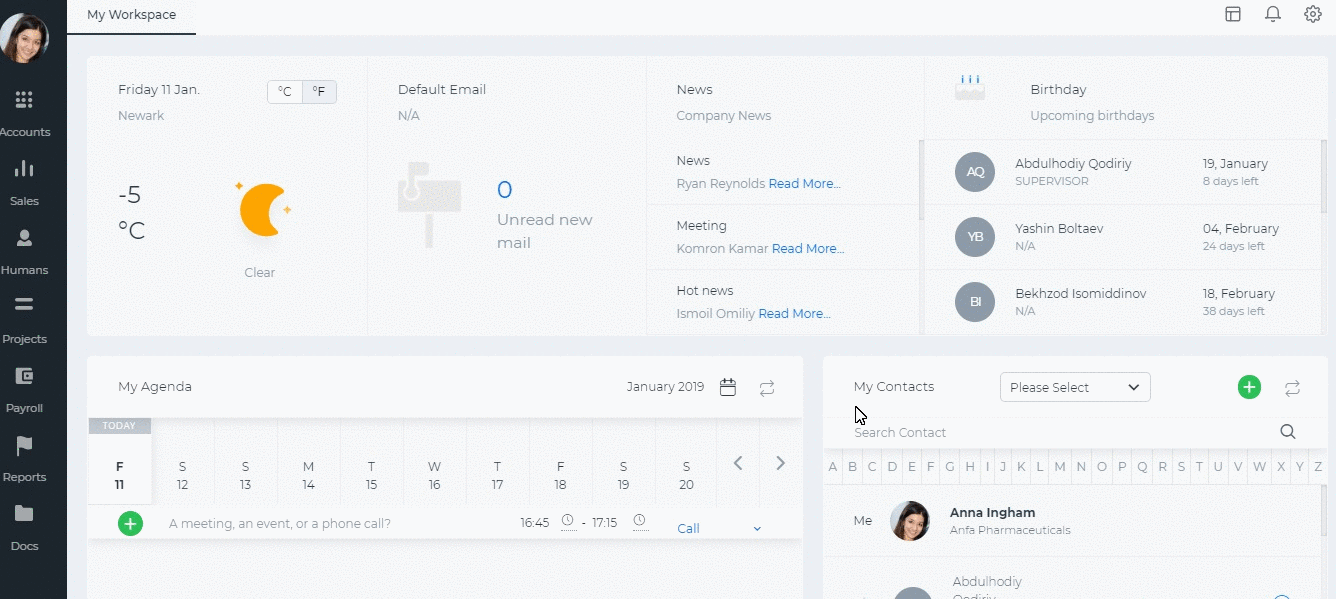This screenshot has width=1336, height=599.
Task: Switch temperature to °F
Action: click(x=319, y=92)
